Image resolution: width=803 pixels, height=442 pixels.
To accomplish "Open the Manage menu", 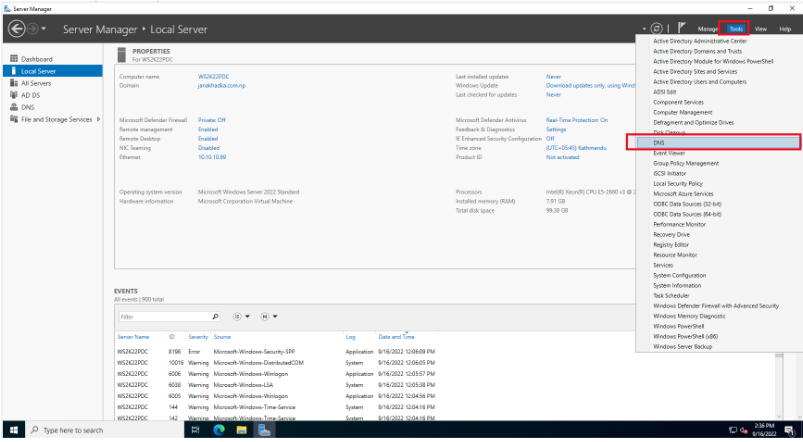I will pyautogui.click(x=708, y=29).
